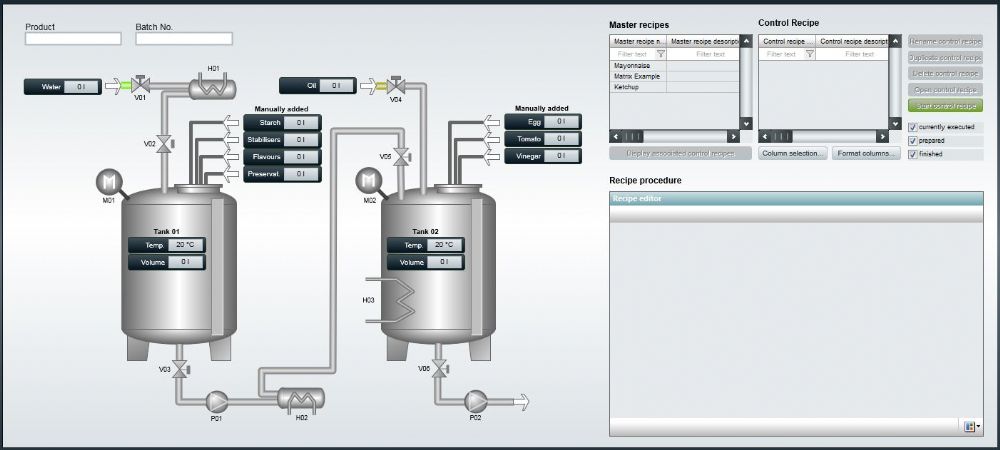
Task: Click valve V03 under Tank 01
Action: [180, 369]
